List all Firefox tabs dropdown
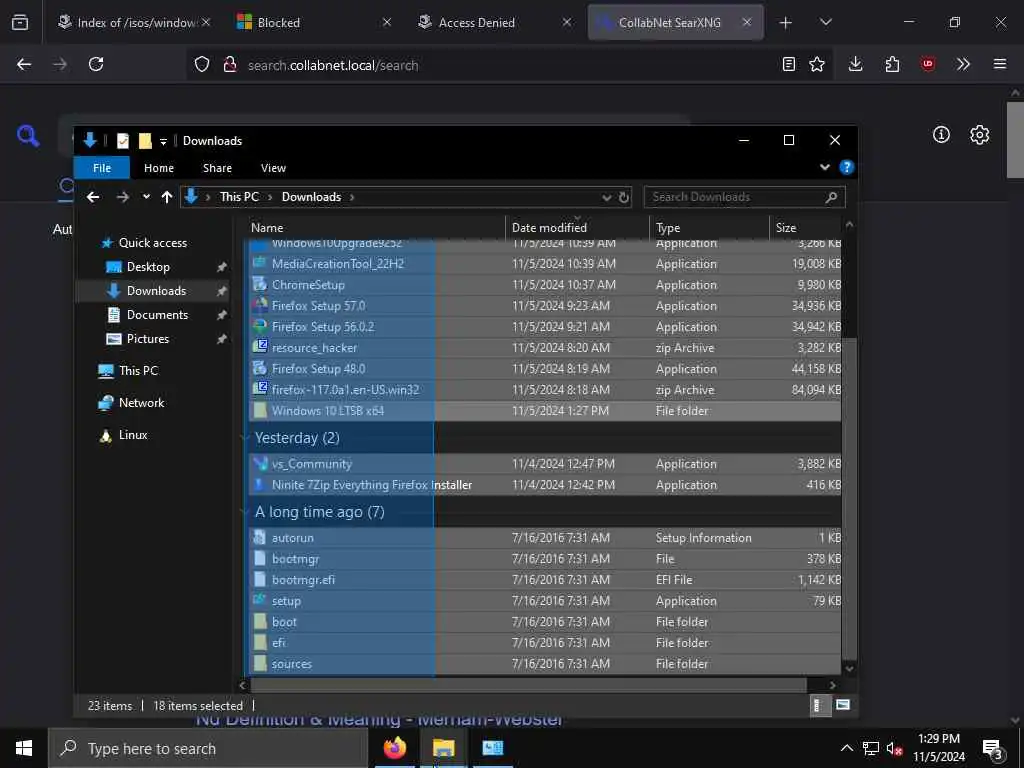 (825, 22)
